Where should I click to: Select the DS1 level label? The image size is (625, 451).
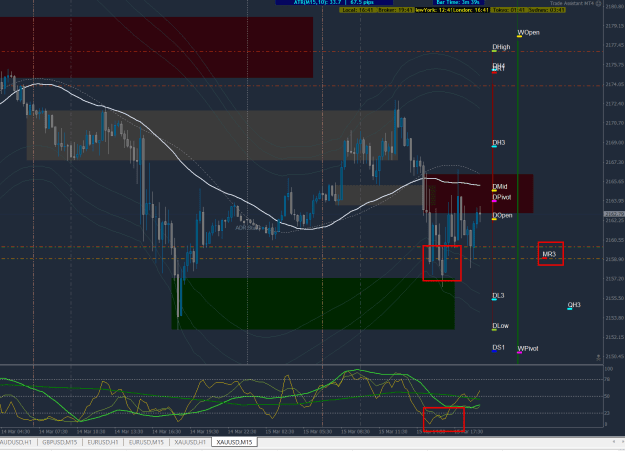click(x=499, y=348)
